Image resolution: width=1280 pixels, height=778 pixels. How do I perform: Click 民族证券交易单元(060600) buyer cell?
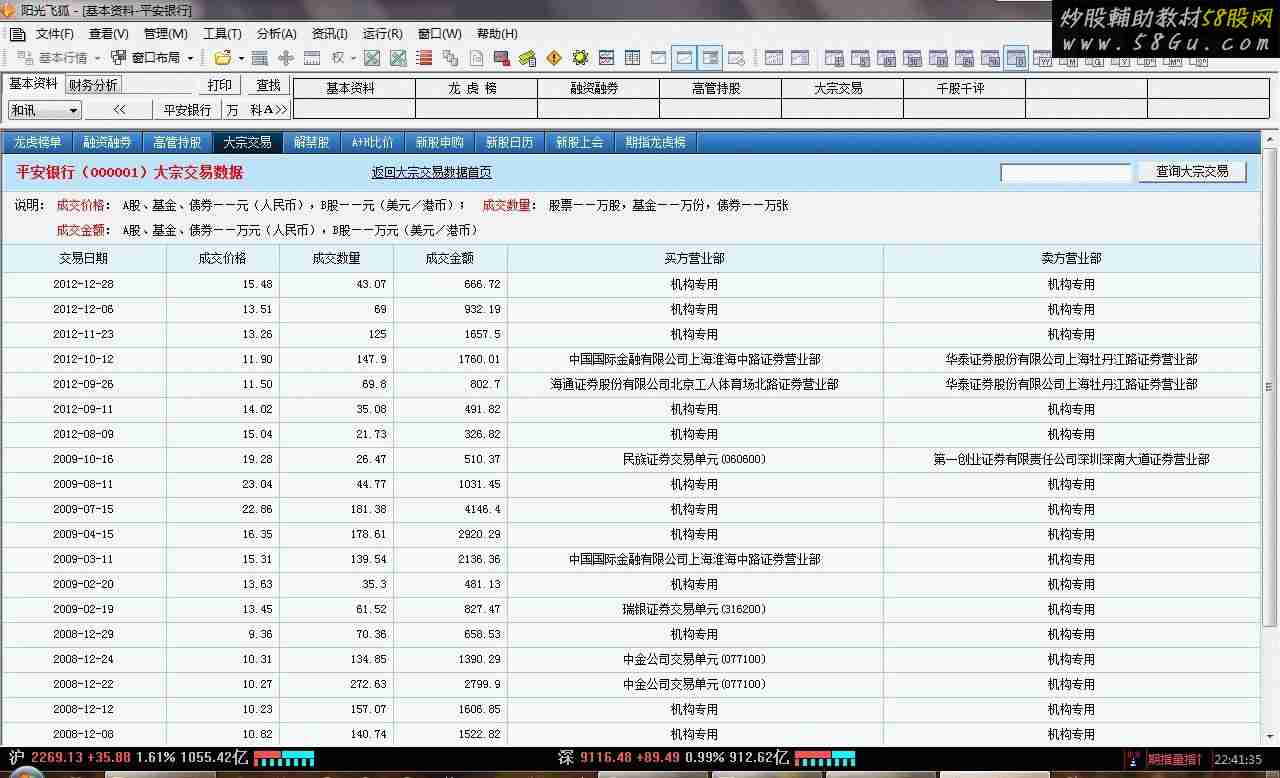(695, 459)
